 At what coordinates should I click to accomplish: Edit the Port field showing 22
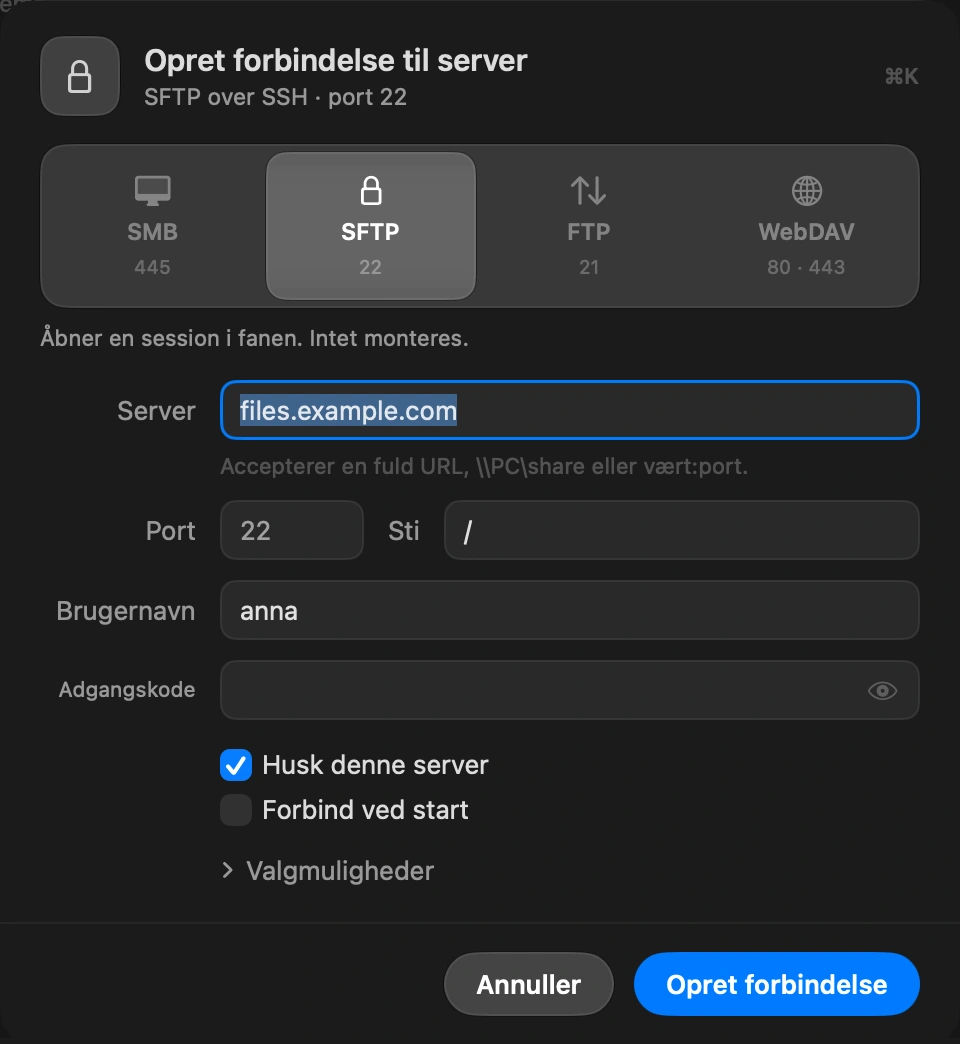(292, 531)
